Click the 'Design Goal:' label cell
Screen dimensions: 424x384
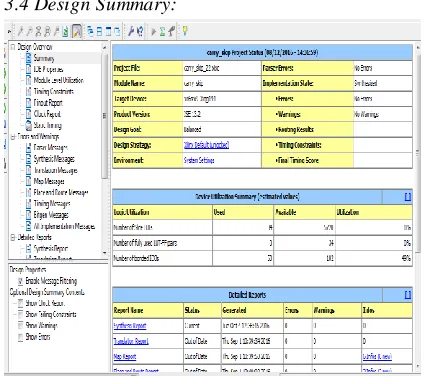(148, 129)
